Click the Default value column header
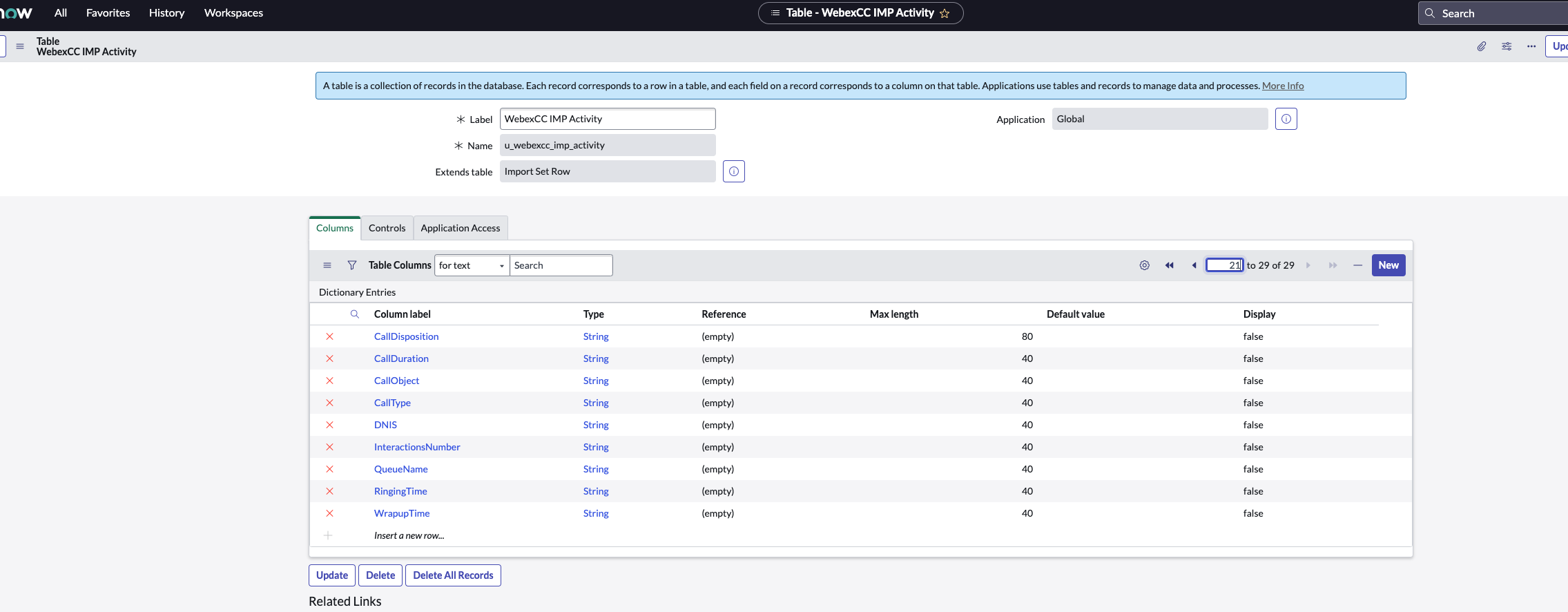1568x612 pixels. (1076, 314)
